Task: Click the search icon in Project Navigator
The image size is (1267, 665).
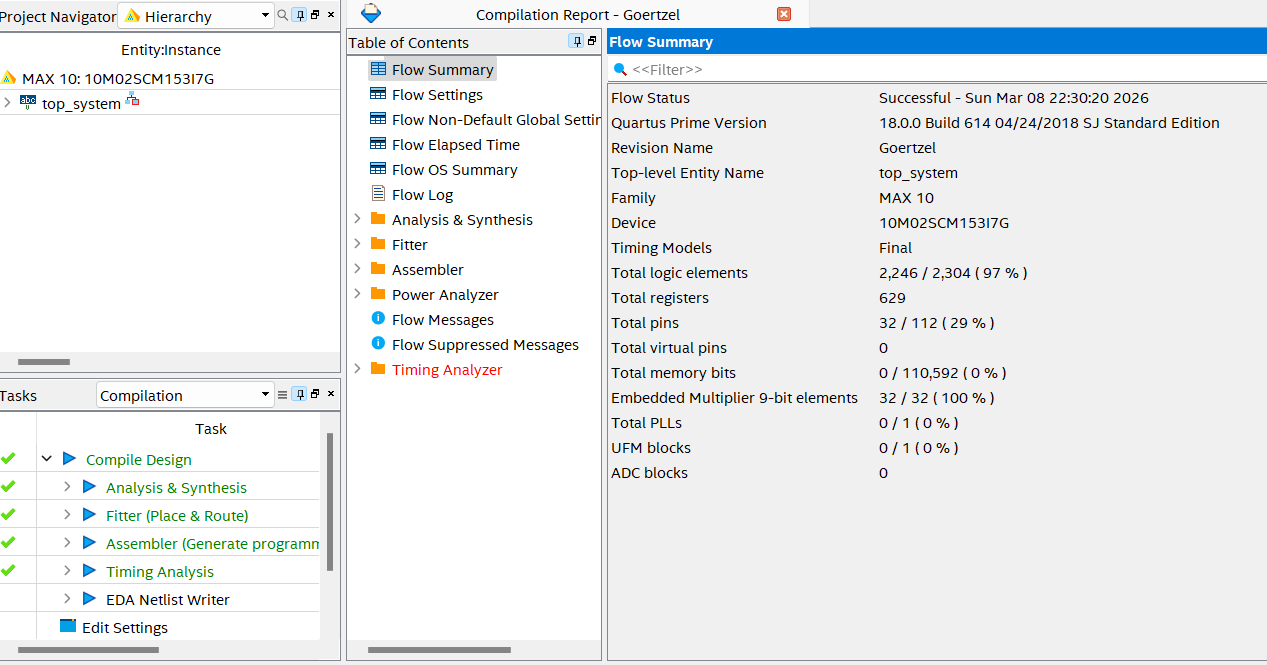Action: (282, 15)
